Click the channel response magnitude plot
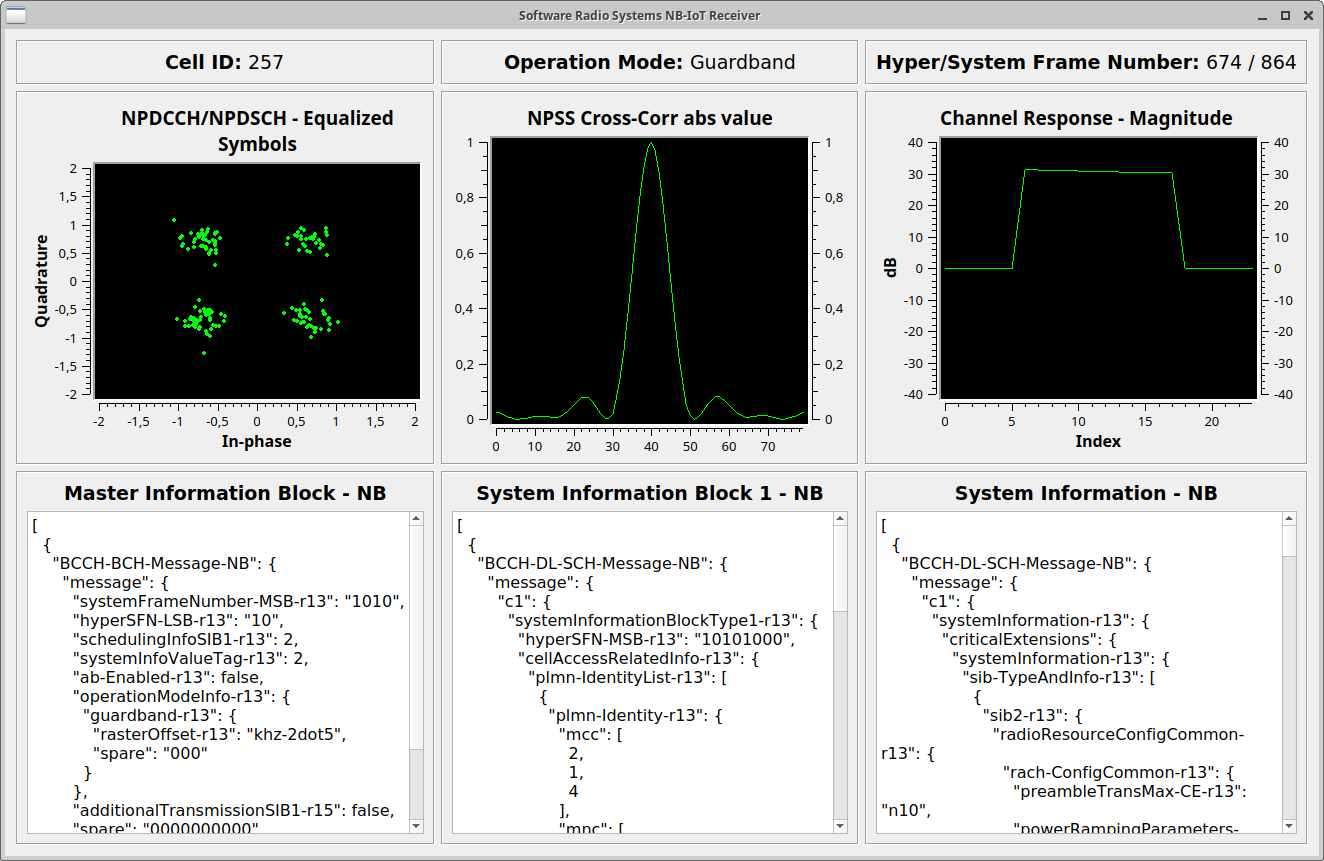The height and width of the screenshot is (861, 1324). [1098, 269]
